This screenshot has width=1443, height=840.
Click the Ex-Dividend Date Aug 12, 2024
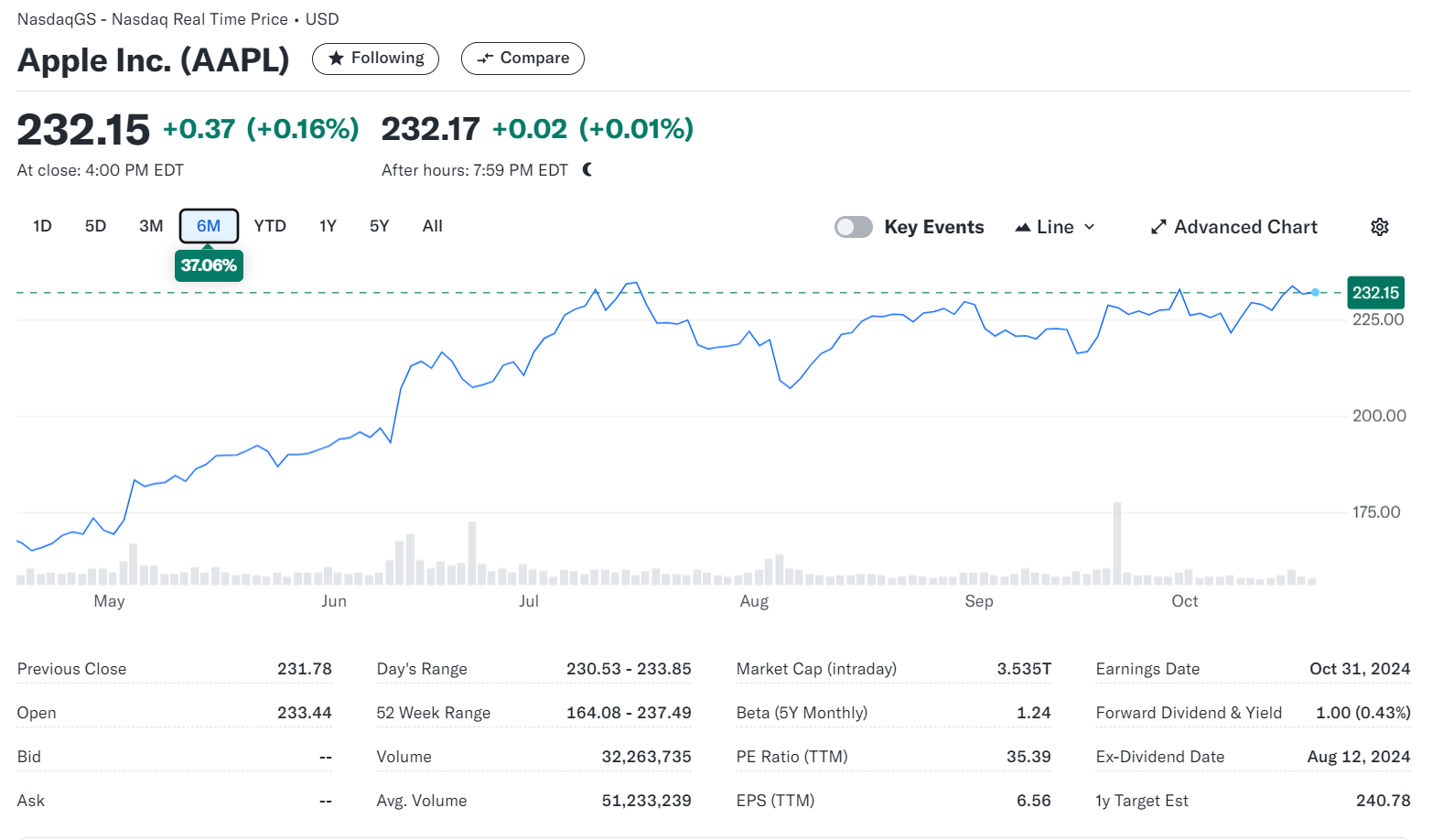(x=1359, y=757)
